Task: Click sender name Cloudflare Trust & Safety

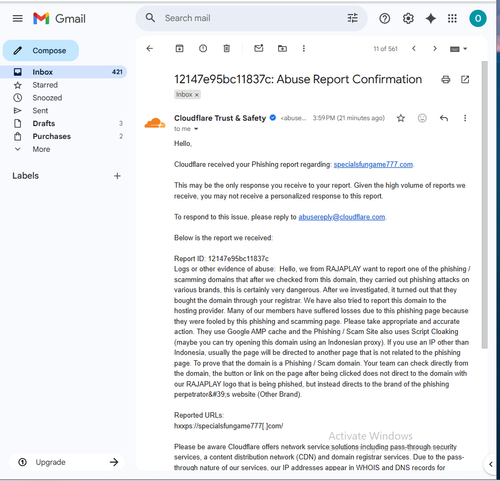Action: (220, 118)
